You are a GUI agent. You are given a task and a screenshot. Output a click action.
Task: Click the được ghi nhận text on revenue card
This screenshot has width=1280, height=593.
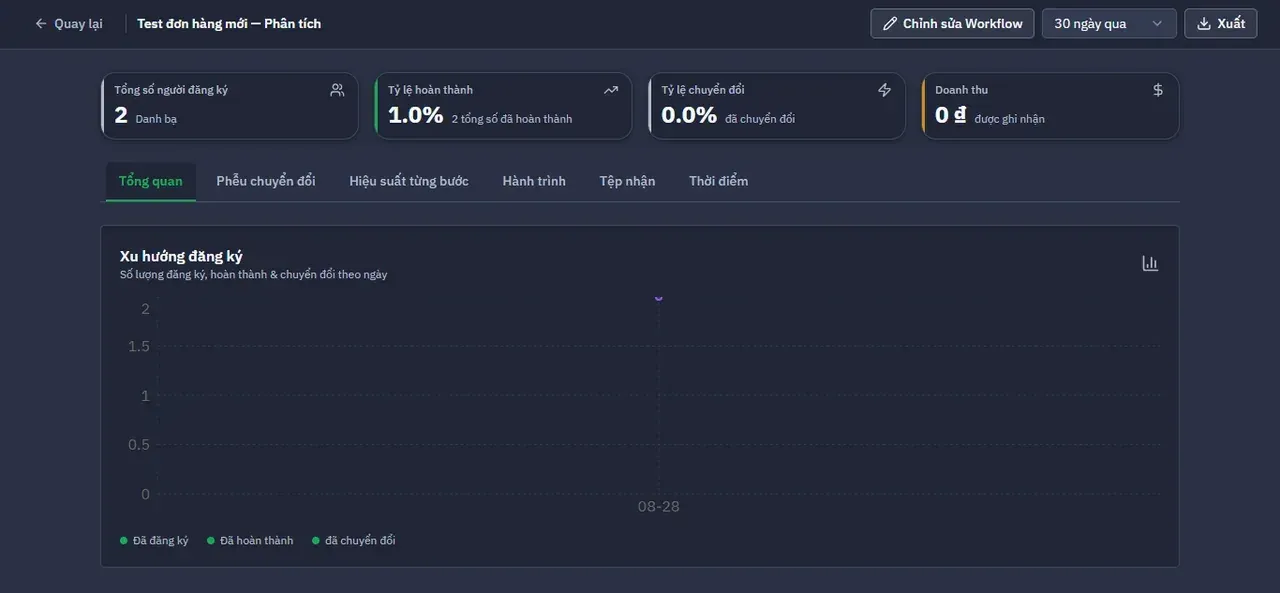click(1010, 119)
